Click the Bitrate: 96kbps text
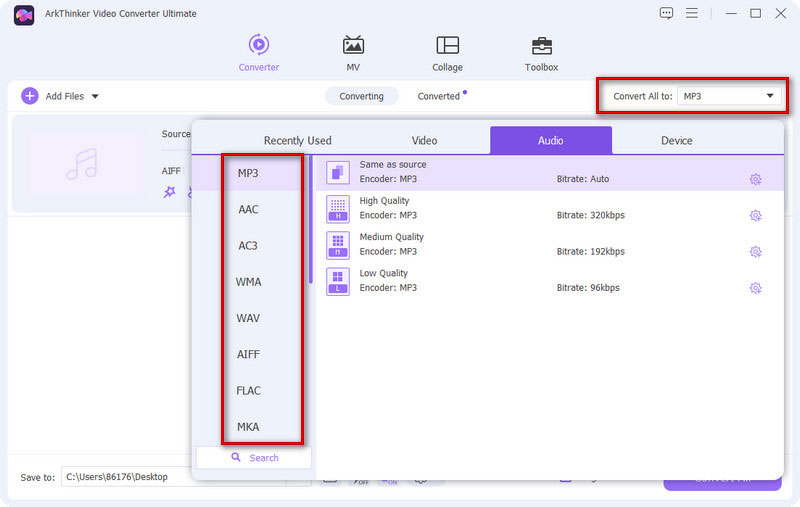This screenshot has width=800, height=507. (588, 288)
